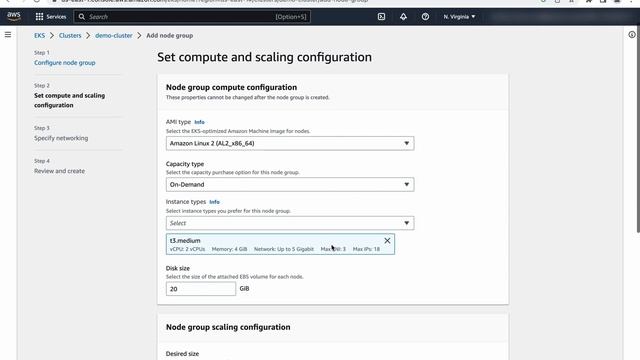
Task: Select the t3.medium instance label
Action: 185,240
